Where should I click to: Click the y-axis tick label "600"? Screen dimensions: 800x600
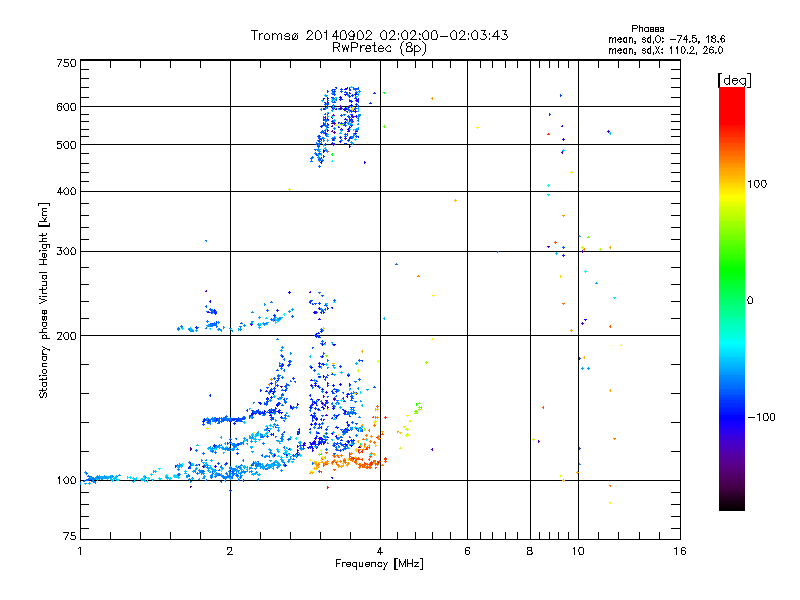66,107
